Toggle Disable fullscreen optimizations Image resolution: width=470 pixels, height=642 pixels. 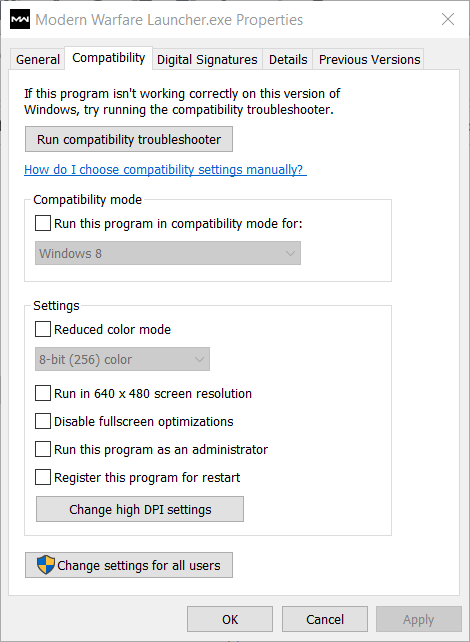point(43,421)
